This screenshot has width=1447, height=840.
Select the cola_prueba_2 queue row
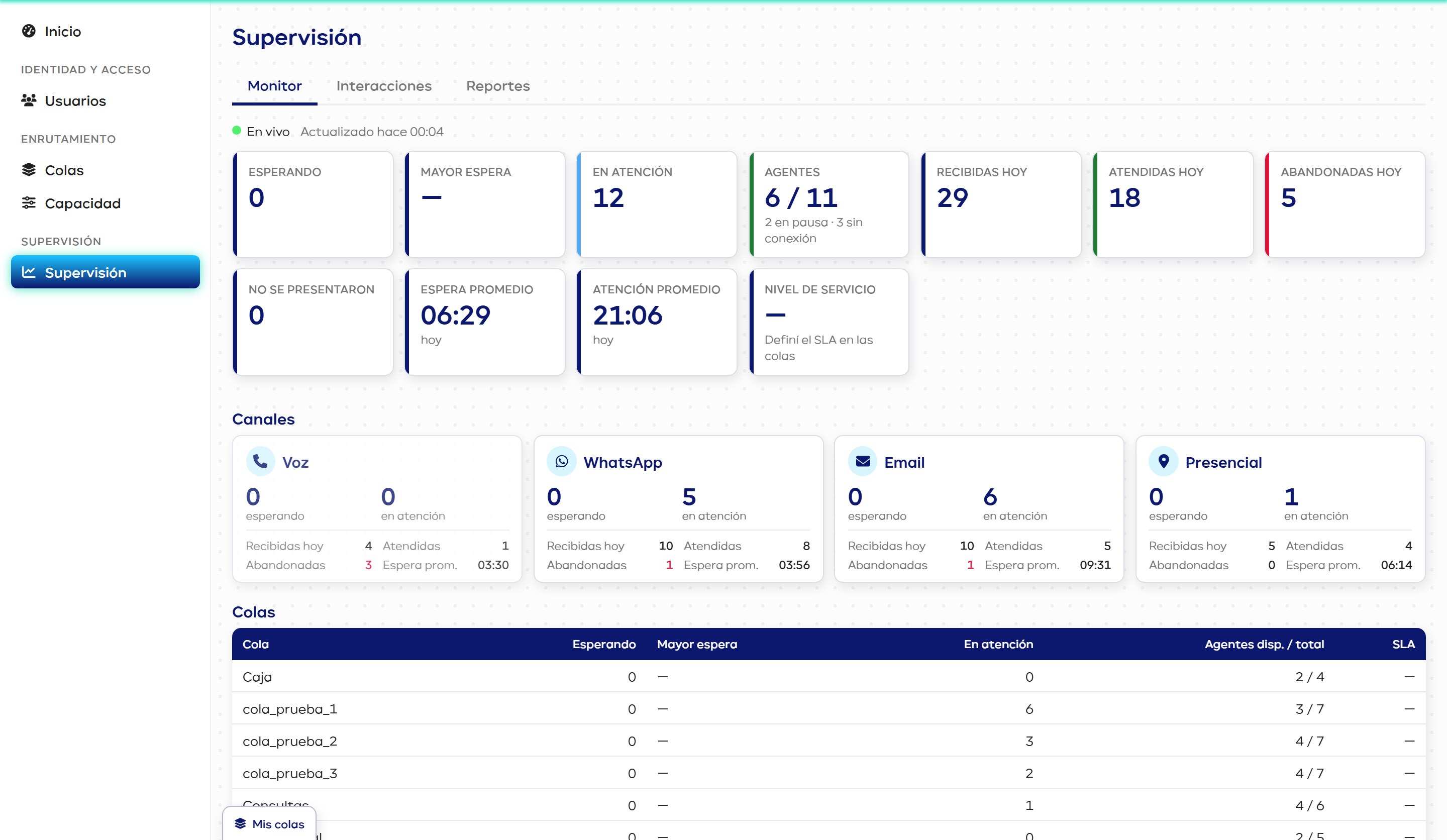(829, 741)
